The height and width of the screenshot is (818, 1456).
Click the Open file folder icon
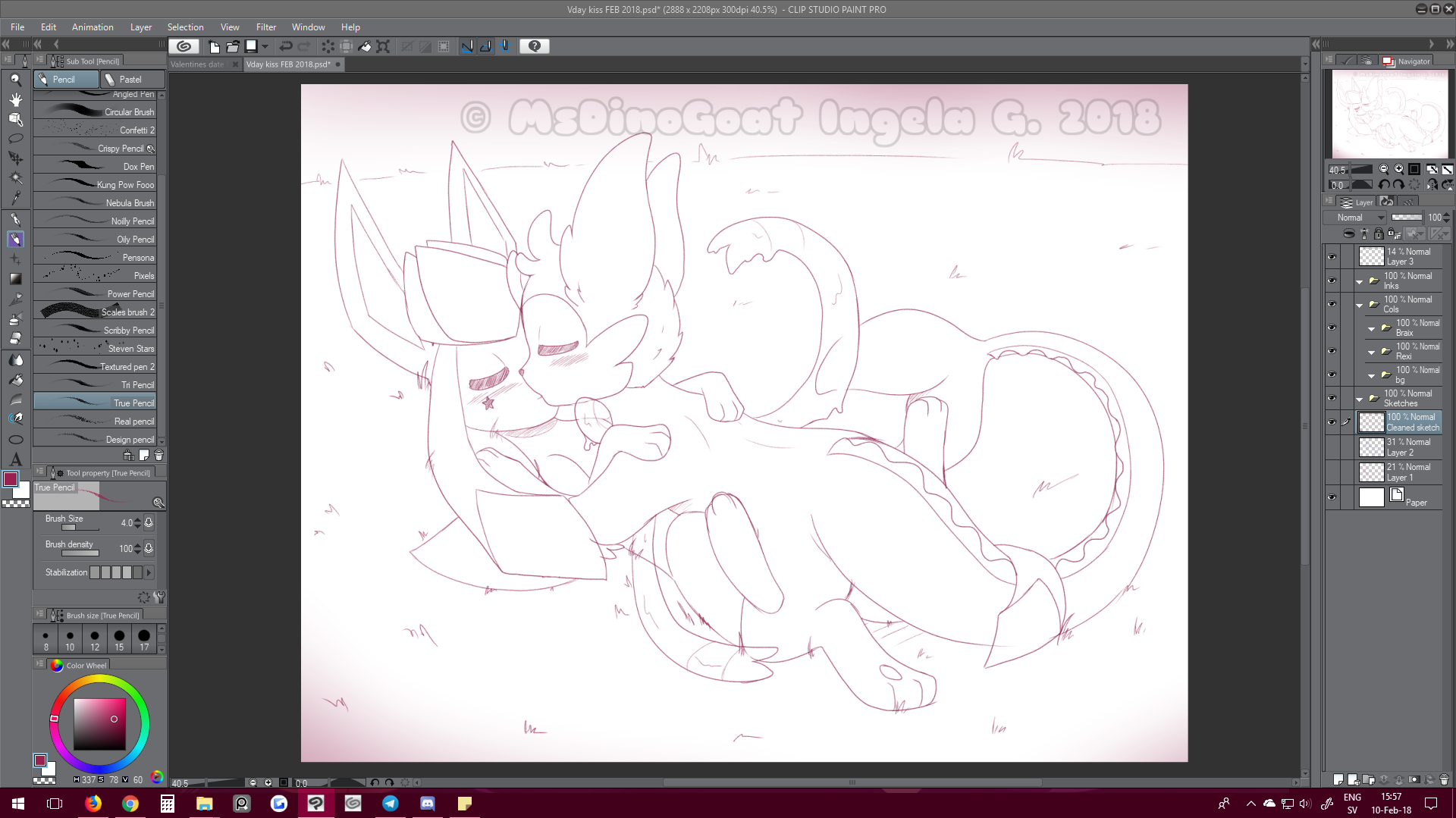pyautogui.click(x=233, y=46)
